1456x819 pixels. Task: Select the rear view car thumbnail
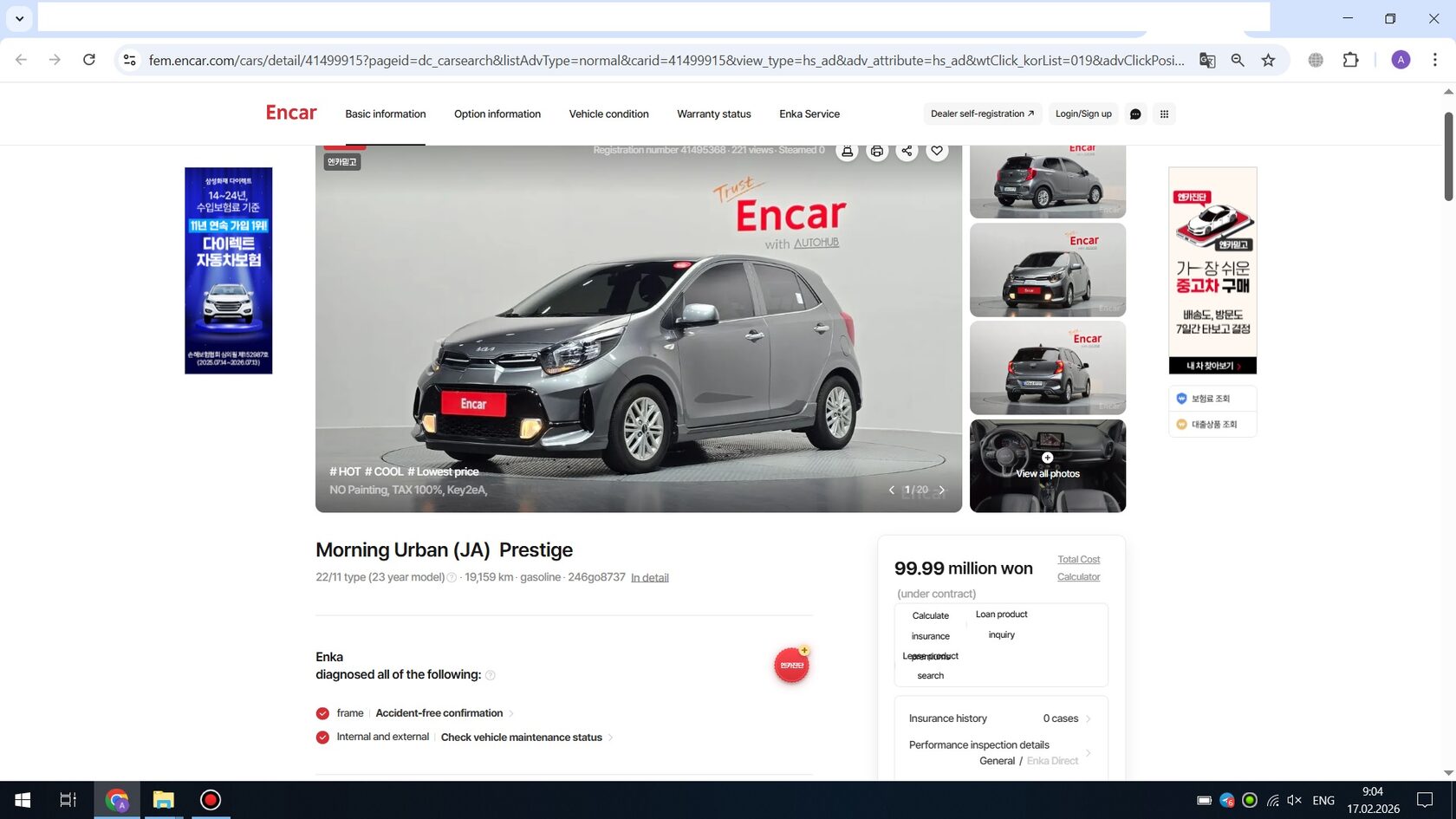click(1048, 367)
